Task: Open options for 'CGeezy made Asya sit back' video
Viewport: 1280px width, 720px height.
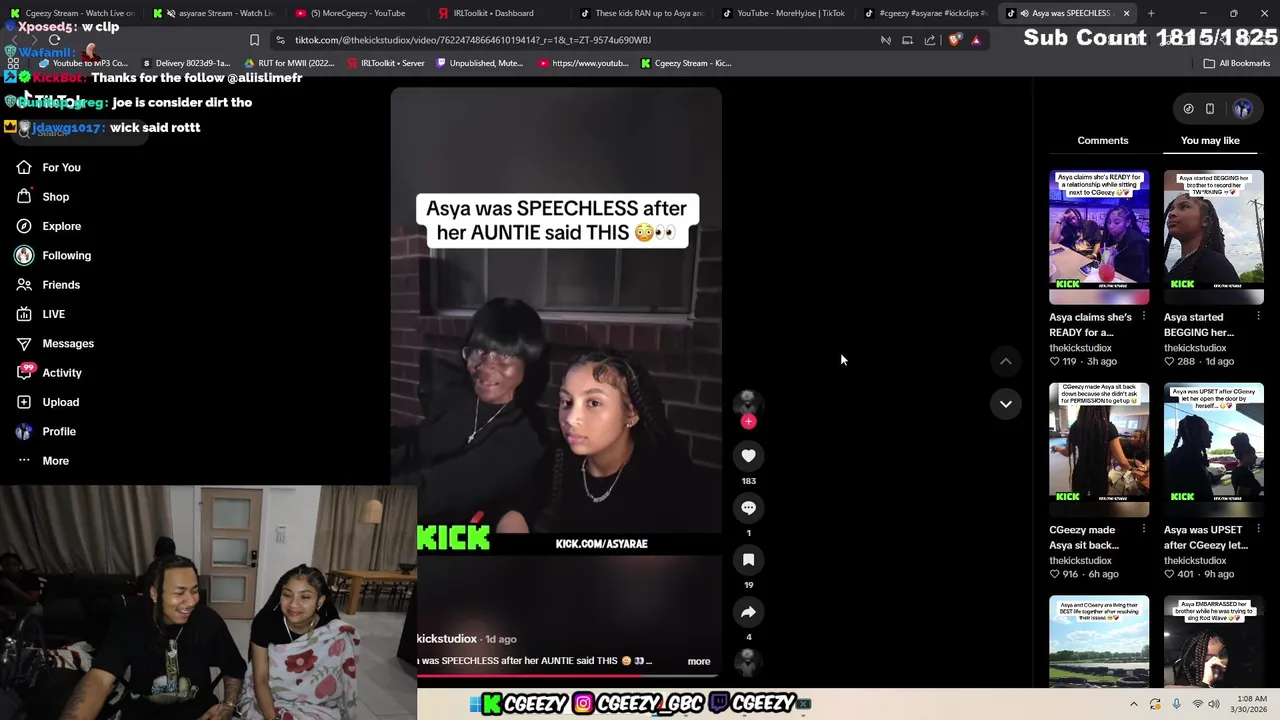Action: coord(1143,530)
